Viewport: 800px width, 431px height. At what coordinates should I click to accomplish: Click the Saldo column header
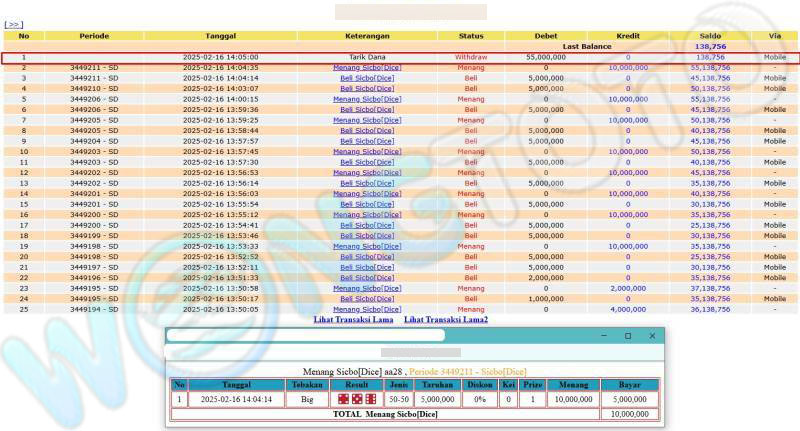pos(711,36)
